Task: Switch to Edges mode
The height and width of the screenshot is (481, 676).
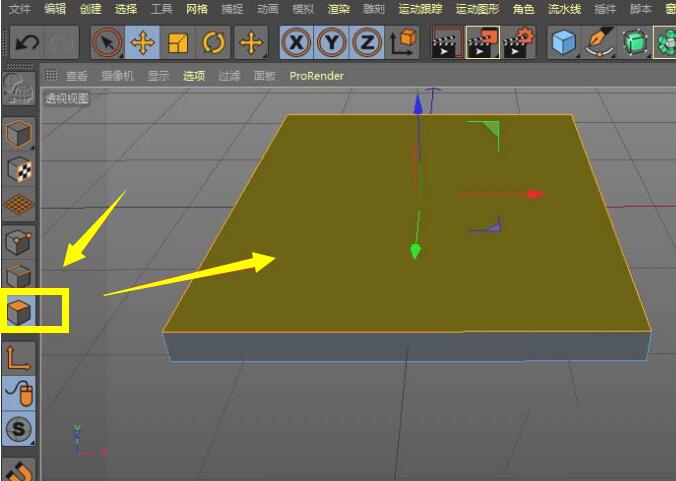Action: click(19, 276)
